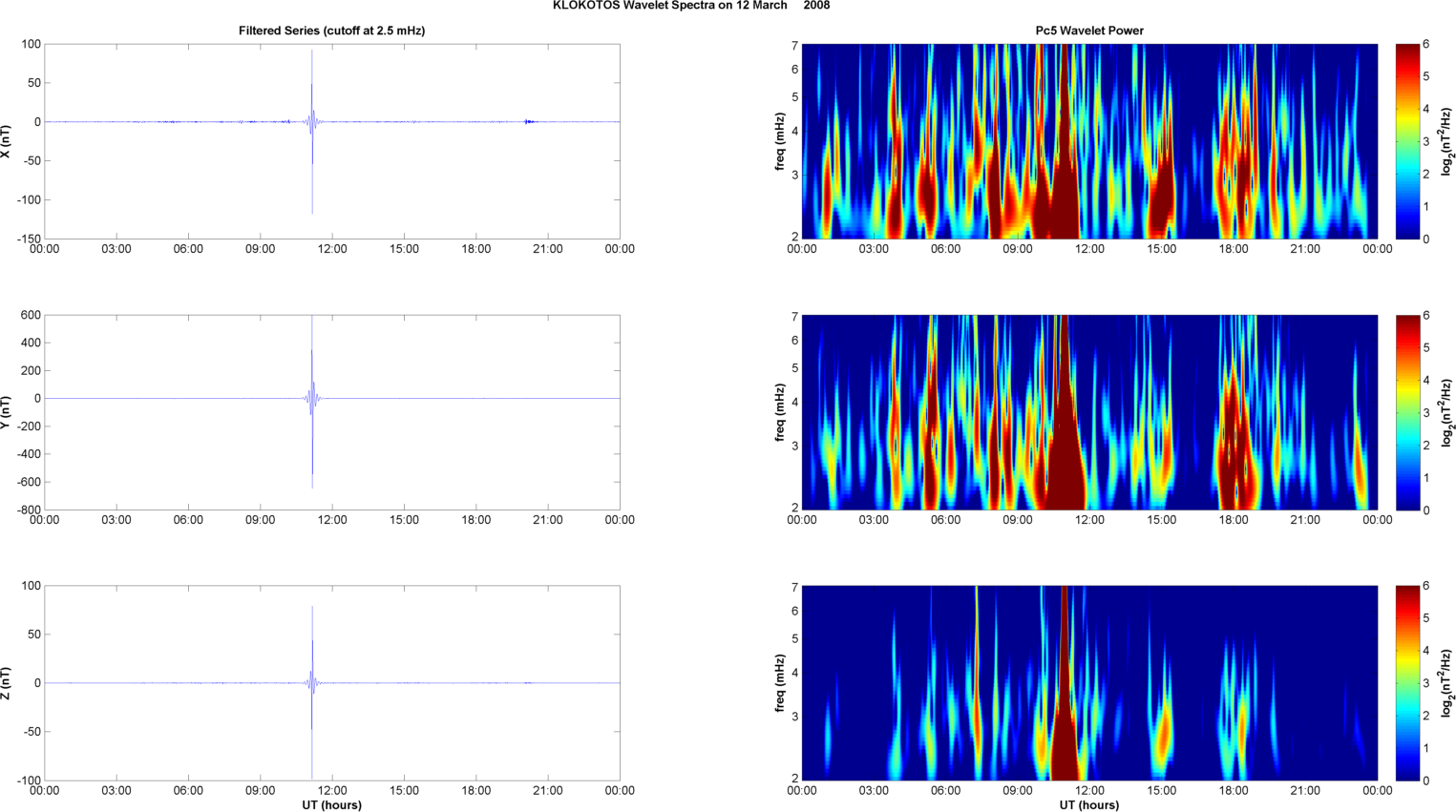
Task: Click the '-600' tick on the Y series axis
Action: 28,482
